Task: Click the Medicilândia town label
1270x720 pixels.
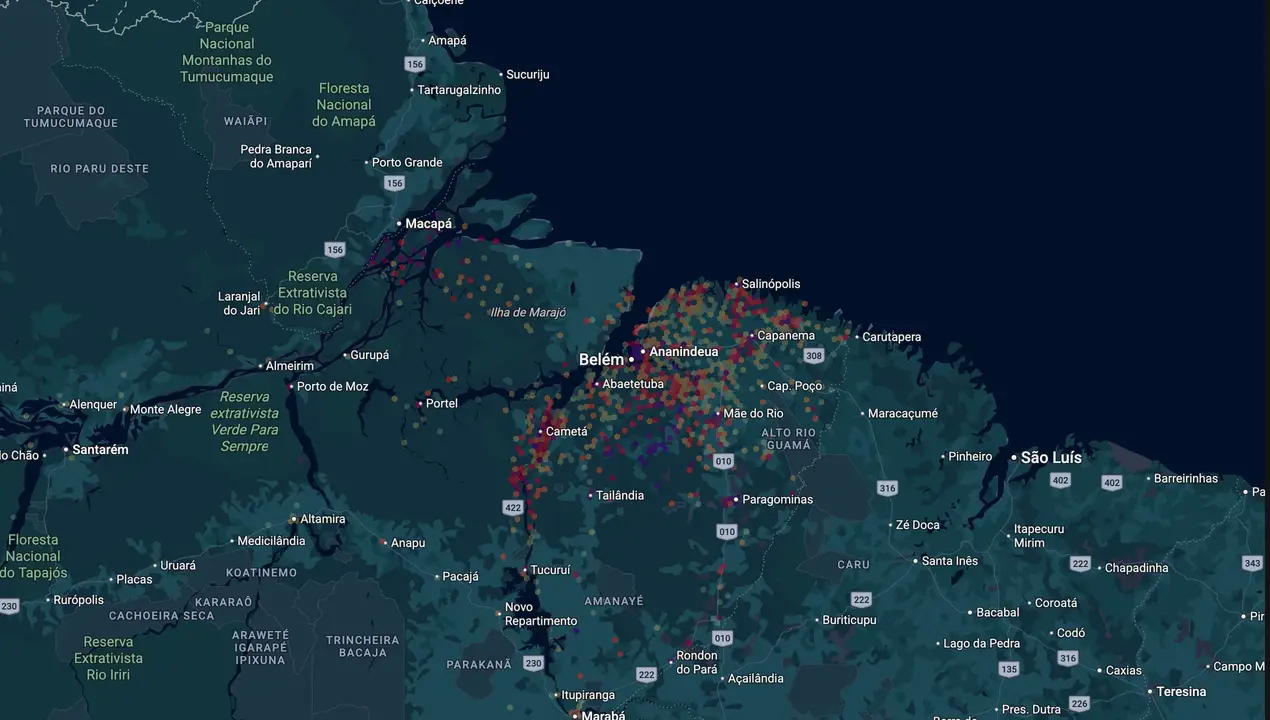Action: [x=271, y=542]
